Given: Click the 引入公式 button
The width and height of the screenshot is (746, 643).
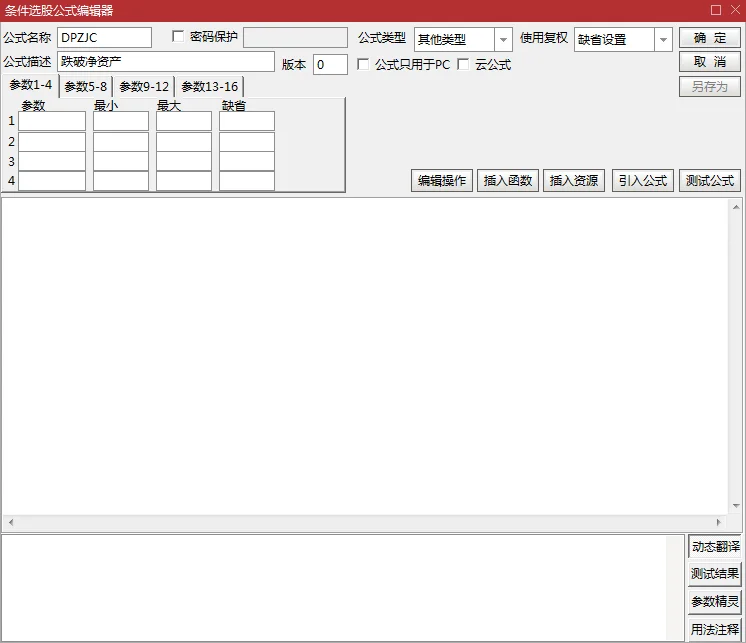Looking at the screenshot, I should [x=643, y=181].
